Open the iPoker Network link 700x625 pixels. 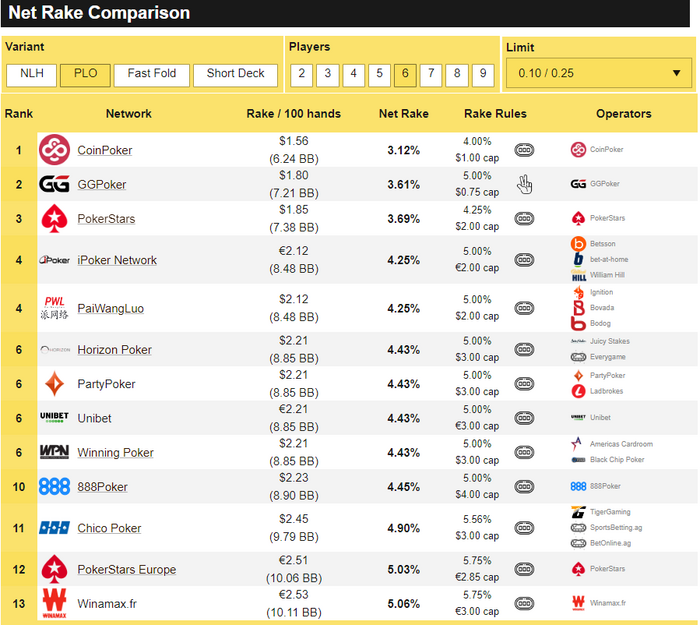pos(117,260)
